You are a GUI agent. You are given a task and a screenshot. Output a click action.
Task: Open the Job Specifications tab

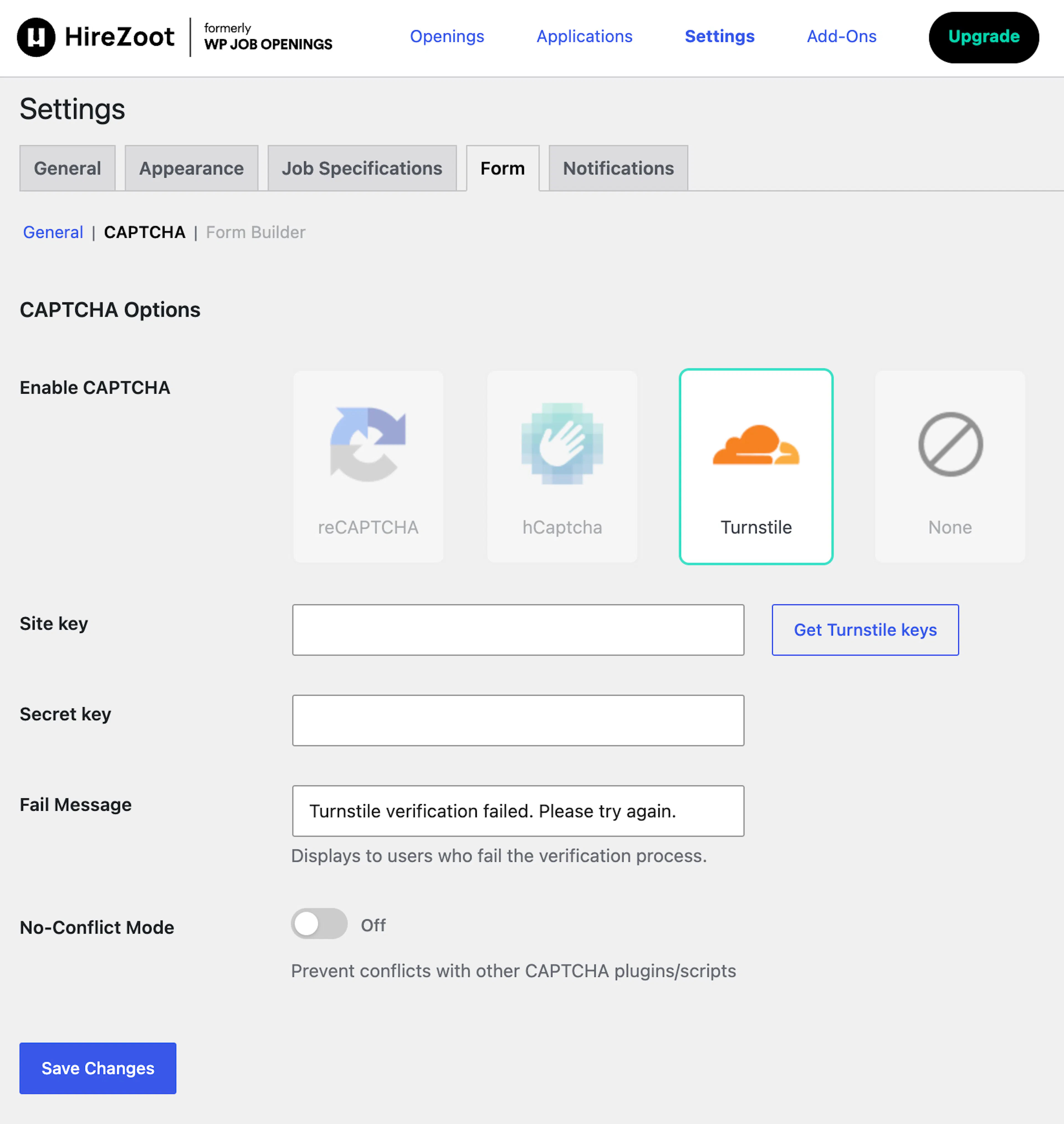click(362, 169)
